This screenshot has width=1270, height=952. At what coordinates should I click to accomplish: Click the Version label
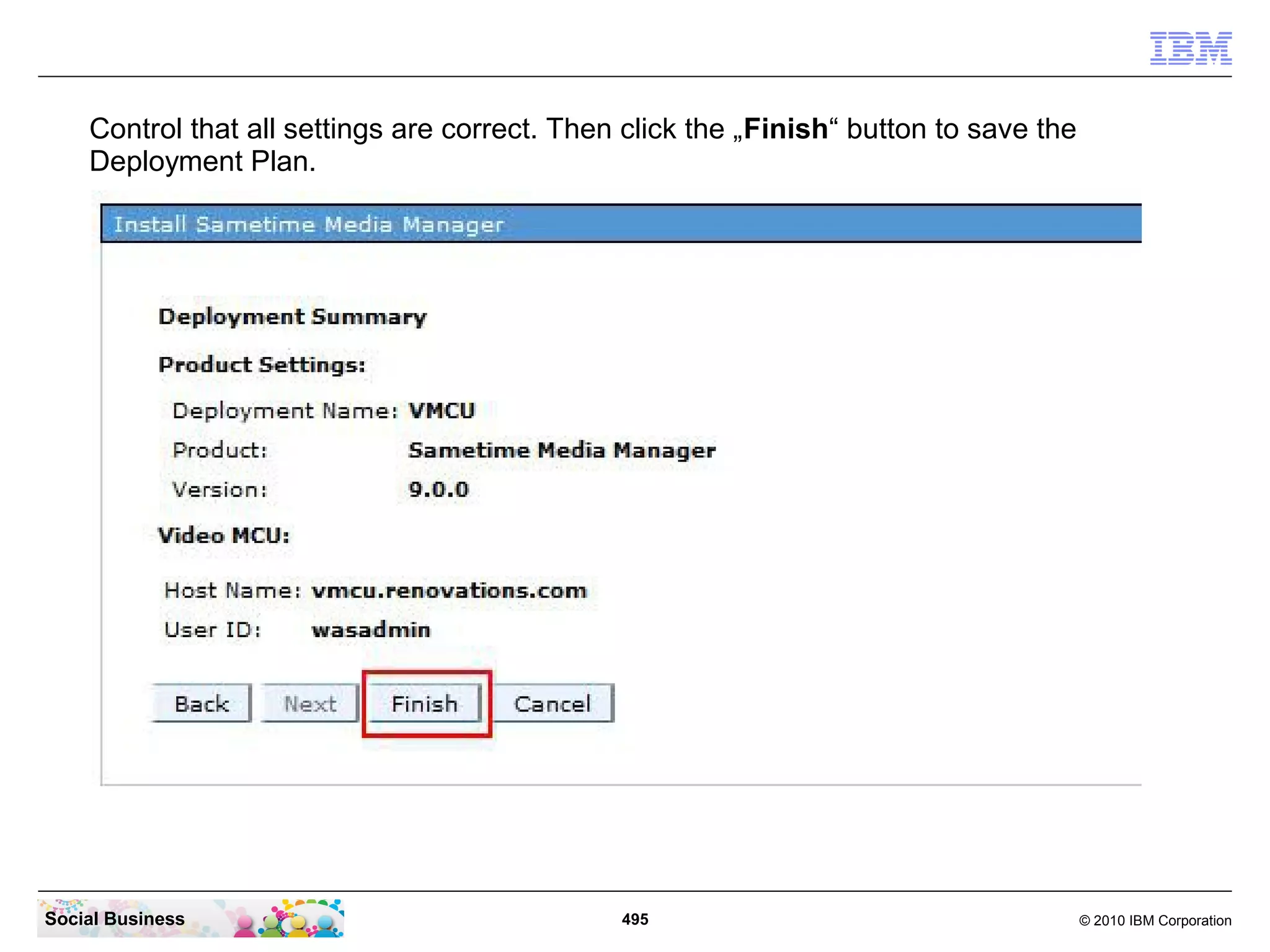tap(220, 490)
